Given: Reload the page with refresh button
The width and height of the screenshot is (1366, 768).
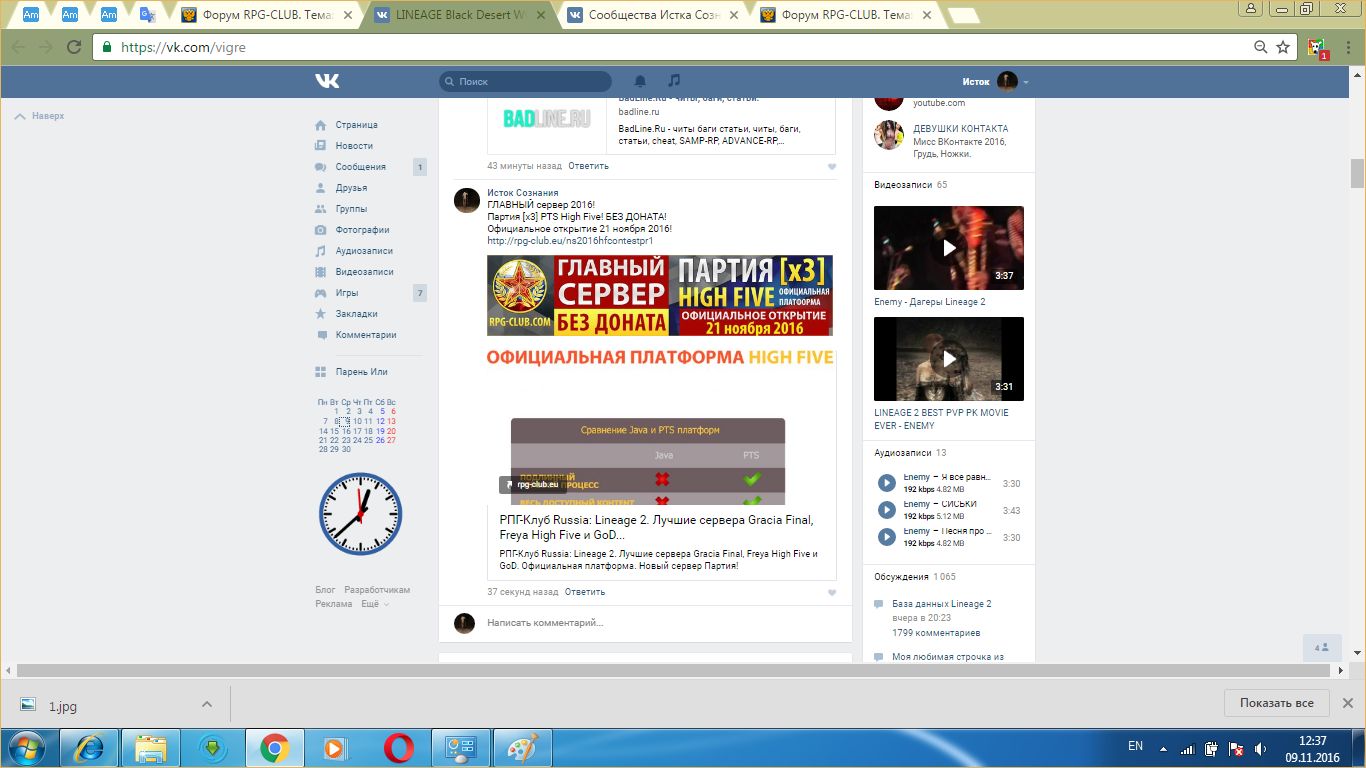Looking at the screenshot, I should point(74,47).
